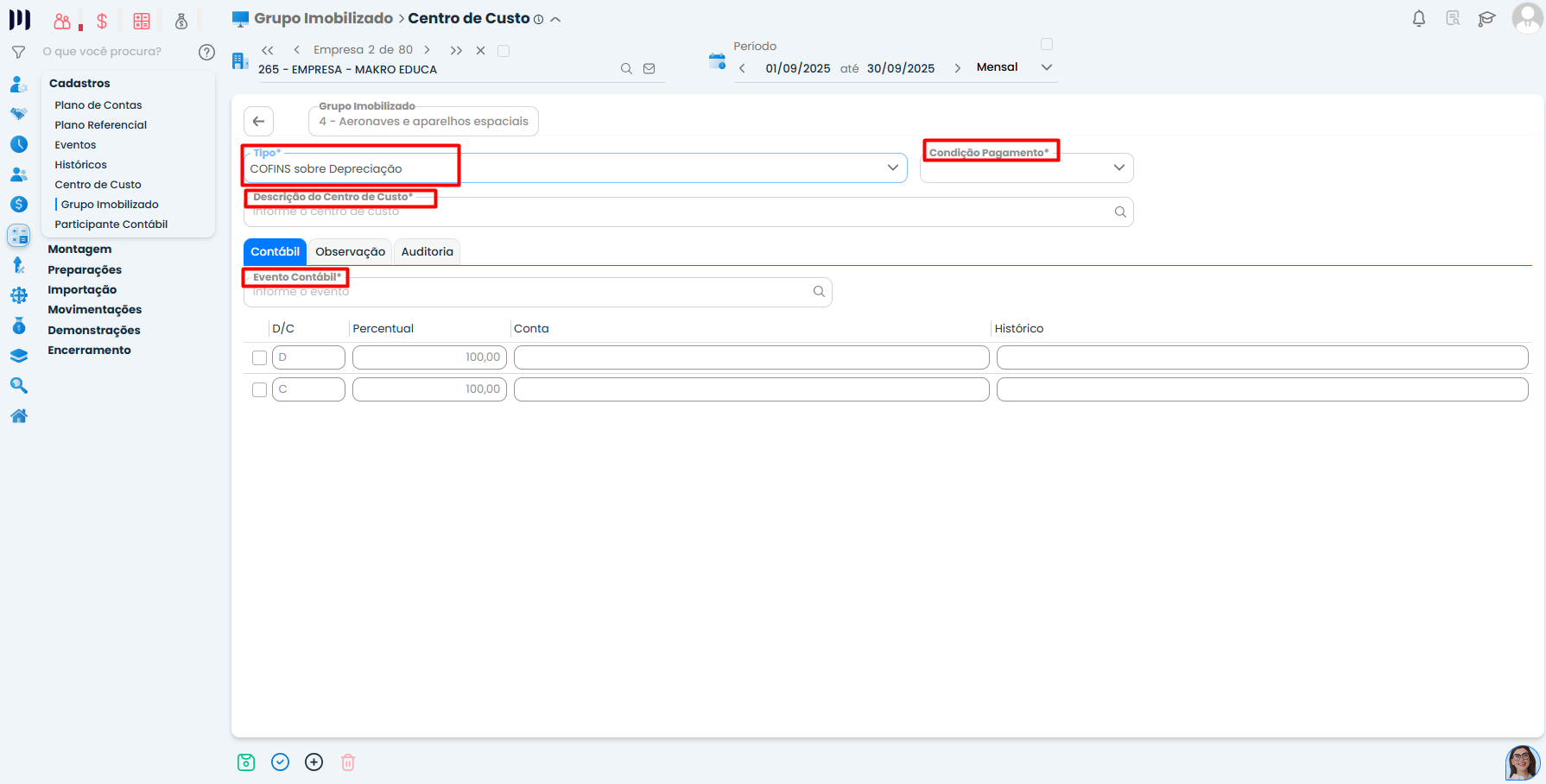The height and width of the screenshot is (784, 1546).
Task: Switch to the Auditoria tab
Action: (x=427, y=252)
